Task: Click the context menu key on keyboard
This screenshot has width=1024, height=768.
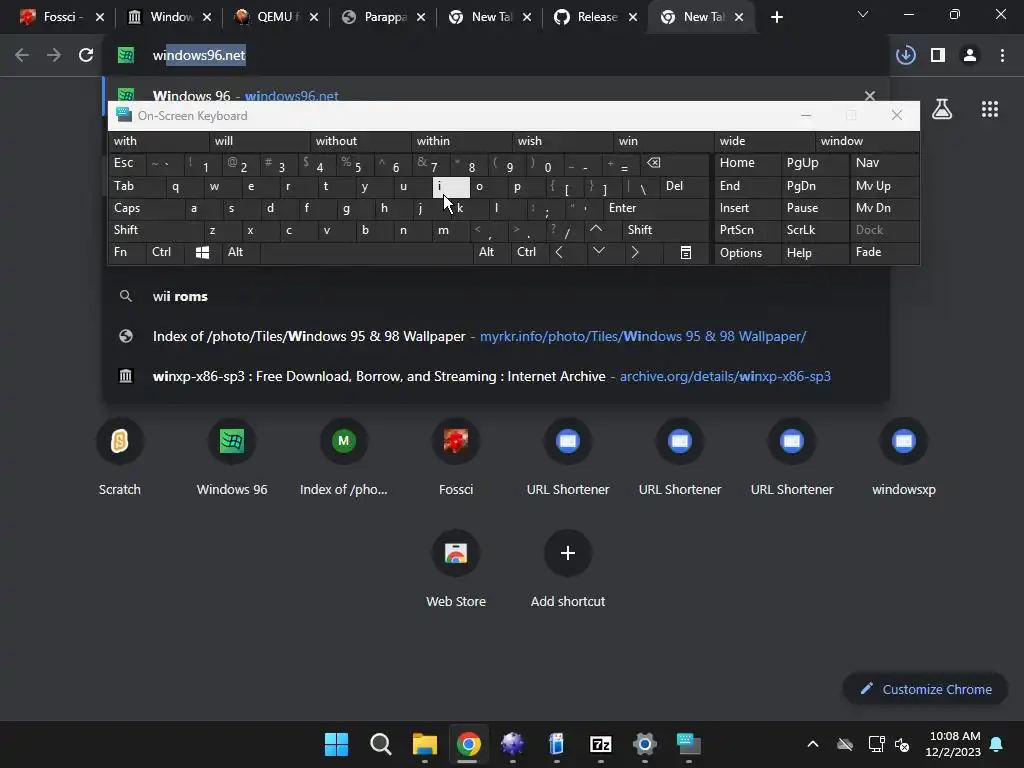Action: 686,253
